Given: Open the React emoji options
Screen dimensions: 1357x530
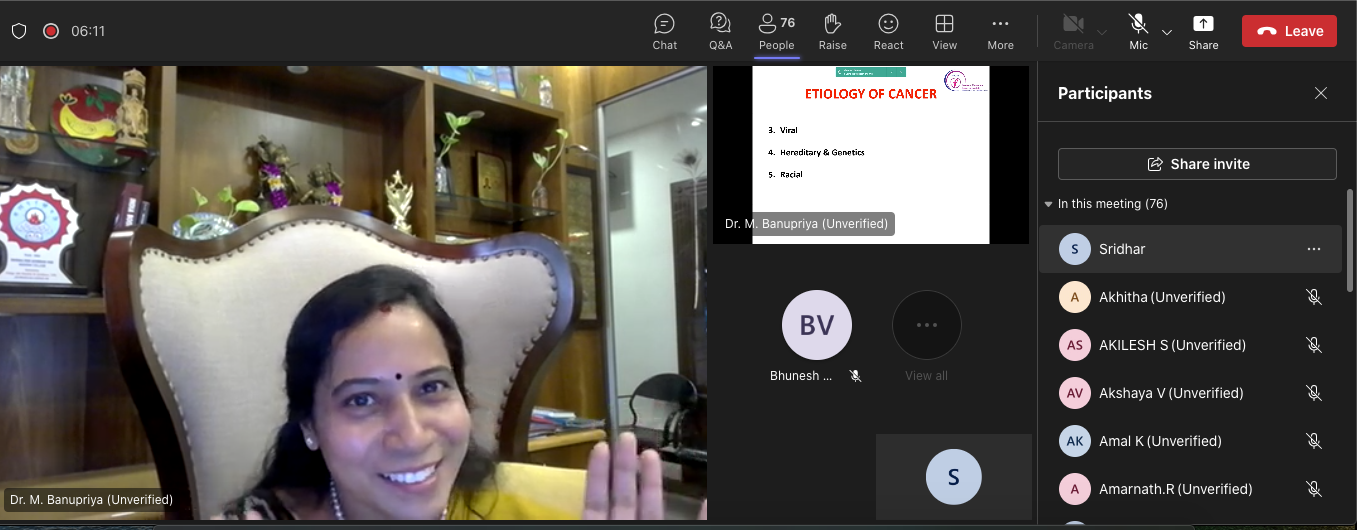Looking at the screenshot, I should click(x=888, y=31).
